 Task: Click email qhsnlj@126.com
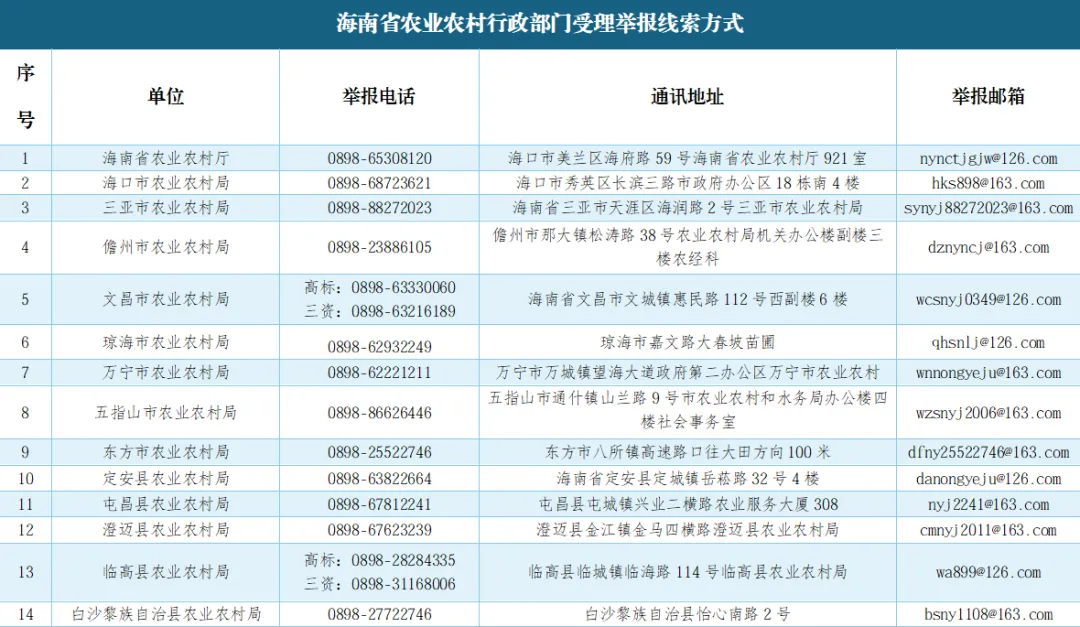point(988,342)
